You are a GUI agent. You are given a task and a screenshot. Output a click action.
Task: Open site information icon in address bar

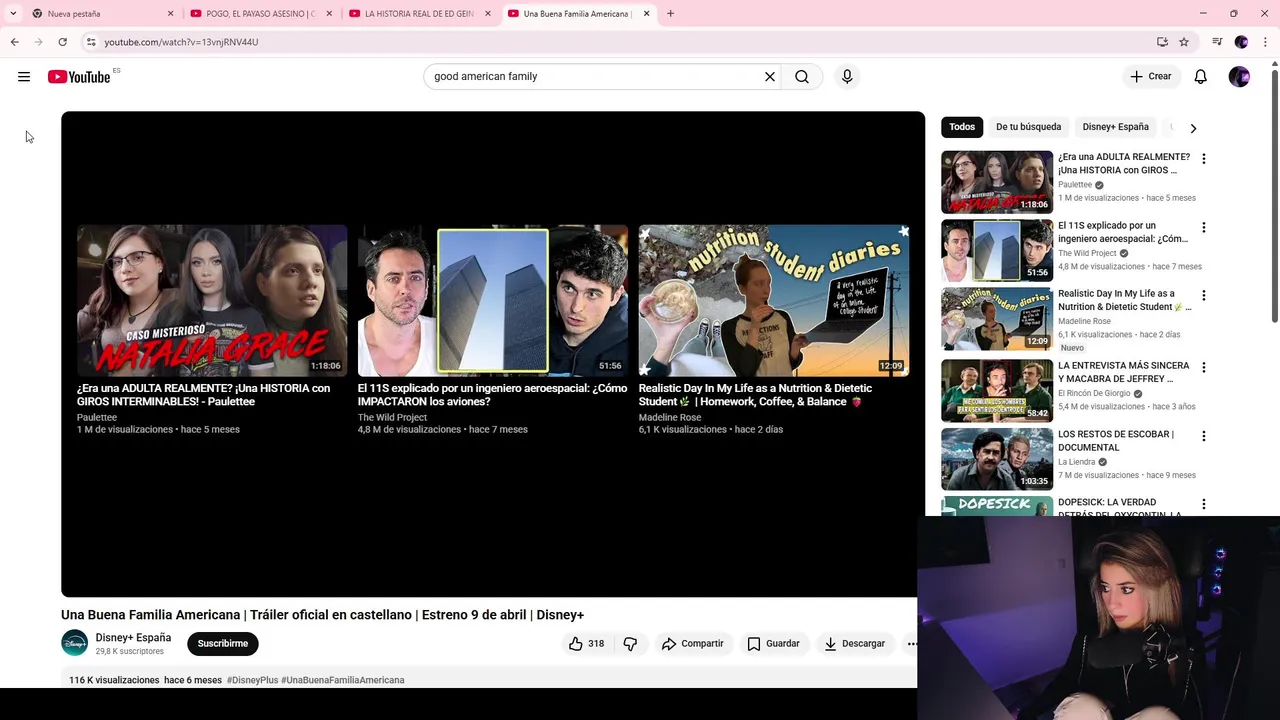tap(91, 42)
